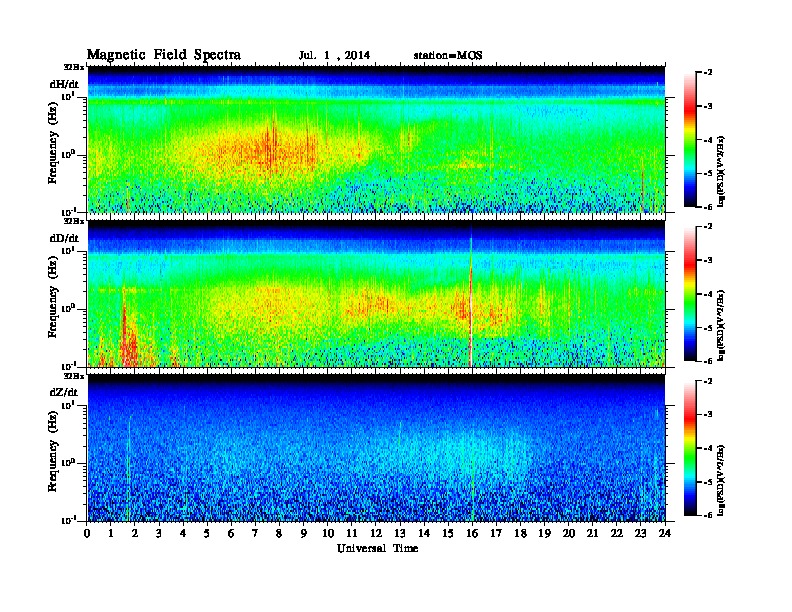Click hour tick "0" on the time axis
This screenshot has width=792, height=612.
point(87,534)
